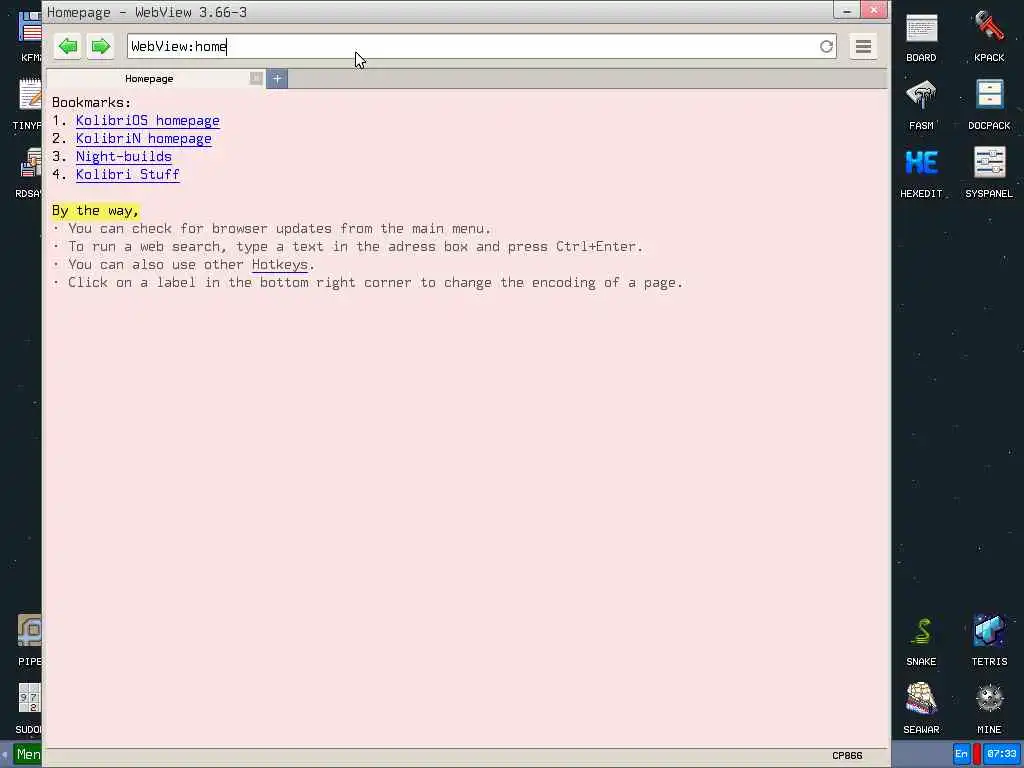Minimize the WebView window
The width and height of the screenshot is (1024, 768).
tap(846, 10)
